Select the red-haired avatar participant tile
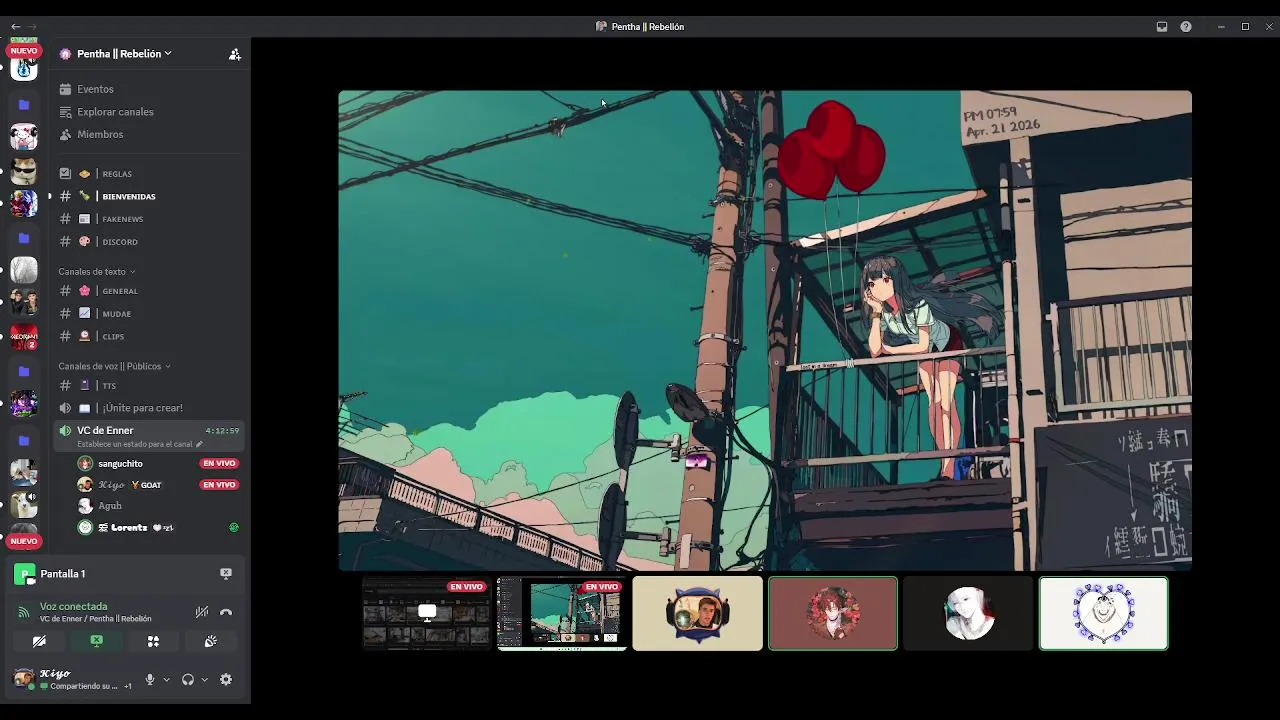Screen dimensions: 1280x720 point(833,613)
